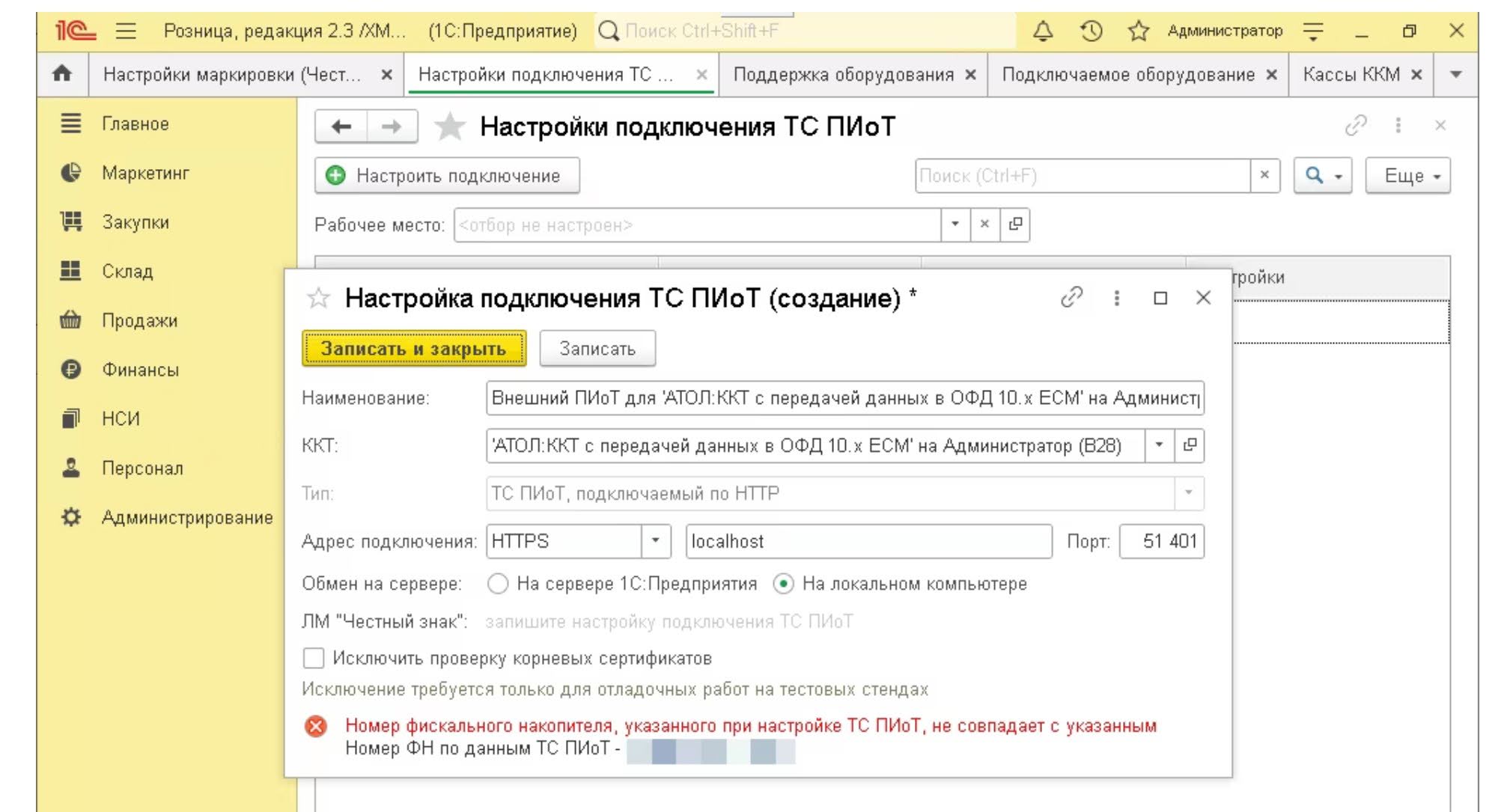The height and width of the screenshot is (812, 1504).
Task: Clear the Рабочее место filter
Action: (984, 224)
